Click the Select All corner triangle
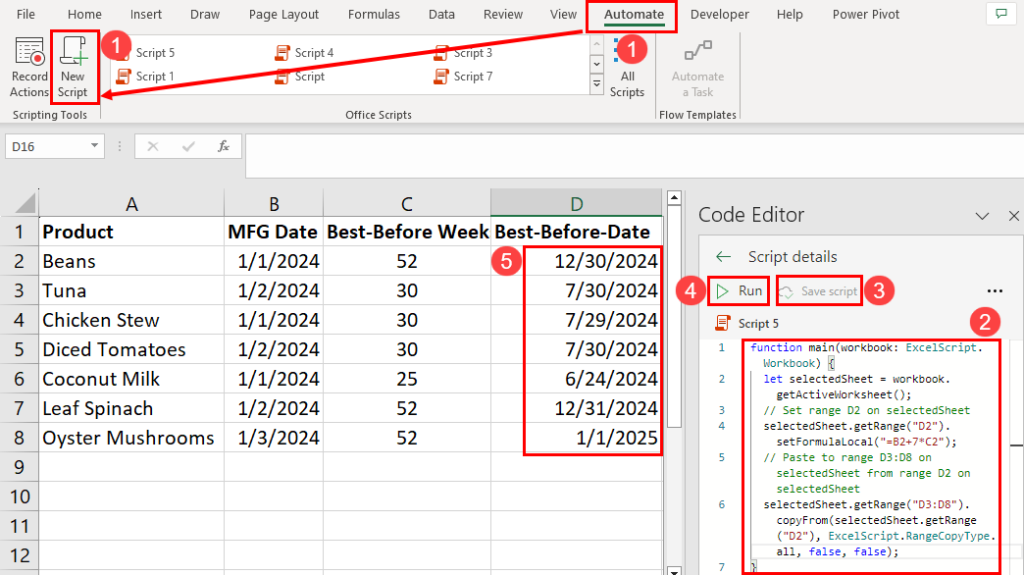1024x575 pixels. pyautogui.click(x=24, y=204)
